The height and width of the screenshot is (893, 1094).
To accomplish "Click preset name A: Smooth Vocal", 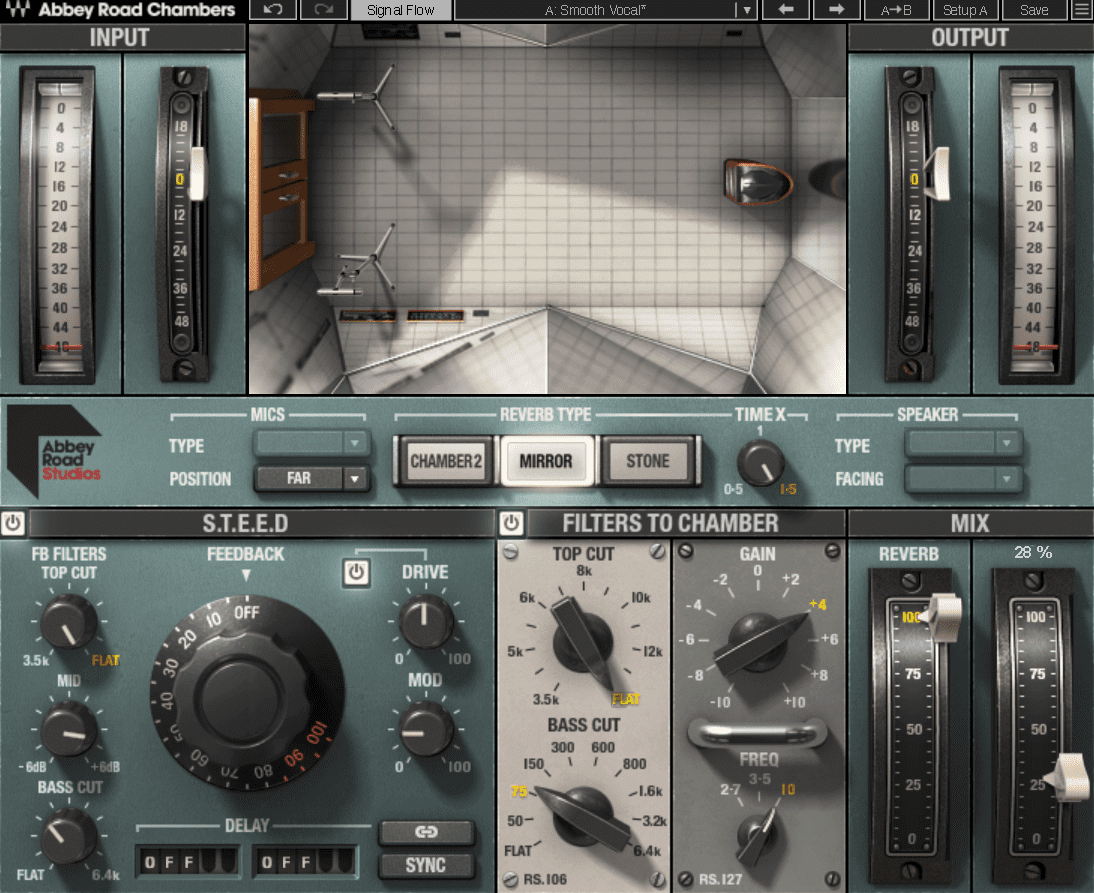I will click(x=595, y=10).
